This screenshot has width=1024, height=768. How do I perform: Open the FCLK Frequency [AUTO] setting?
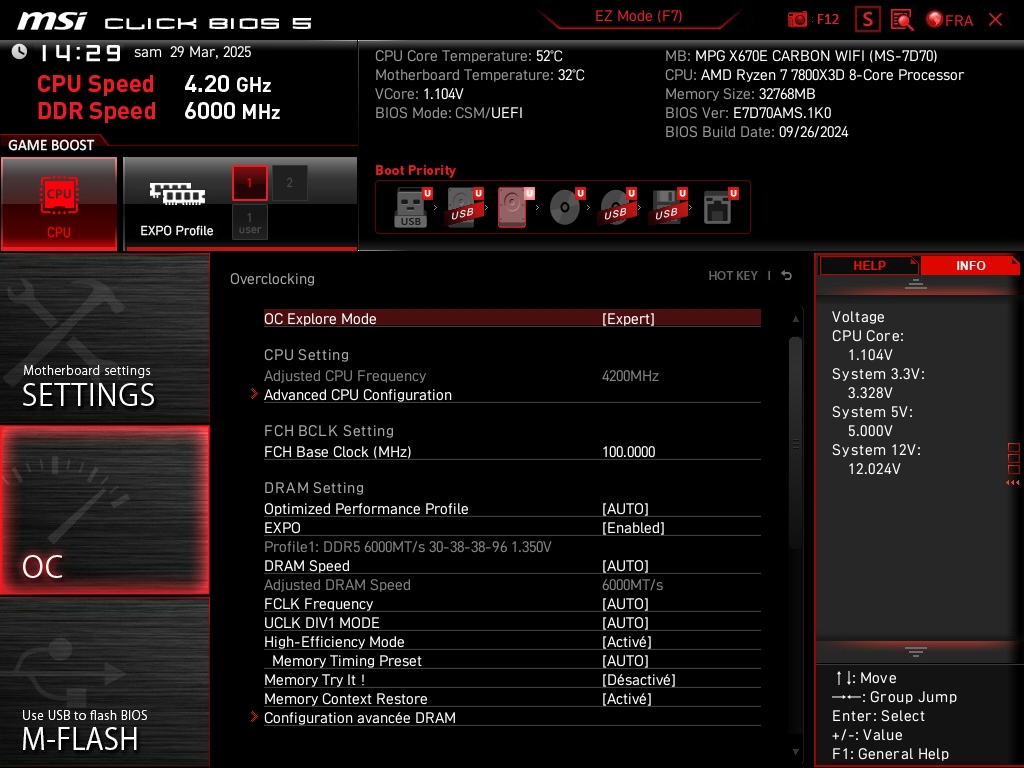click(512, 603)
